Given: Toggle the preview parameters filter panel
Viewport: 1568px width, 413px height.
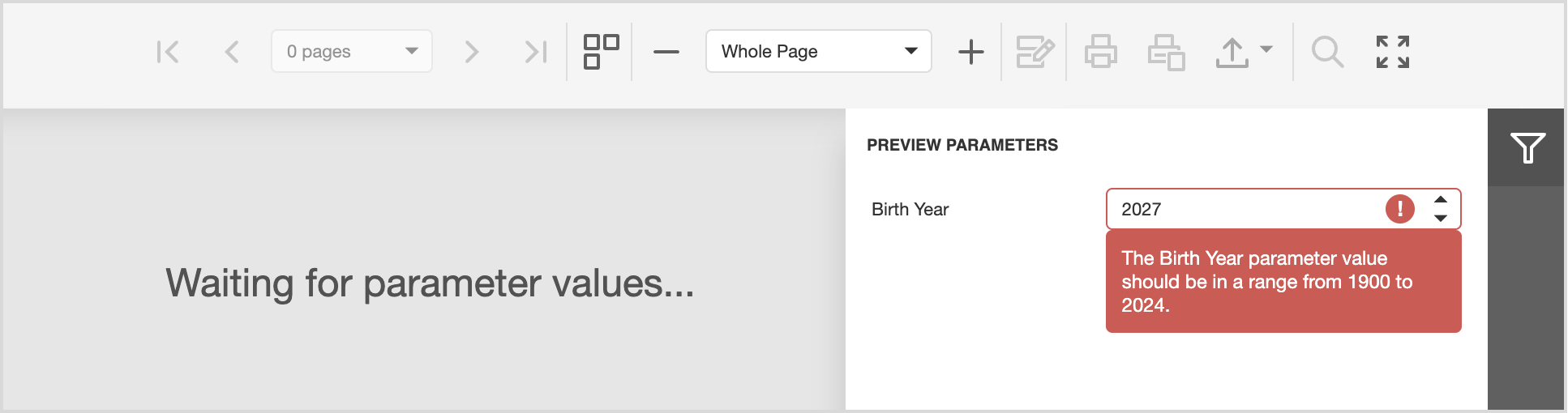Looking at the screenshot, I should 1527,147.
